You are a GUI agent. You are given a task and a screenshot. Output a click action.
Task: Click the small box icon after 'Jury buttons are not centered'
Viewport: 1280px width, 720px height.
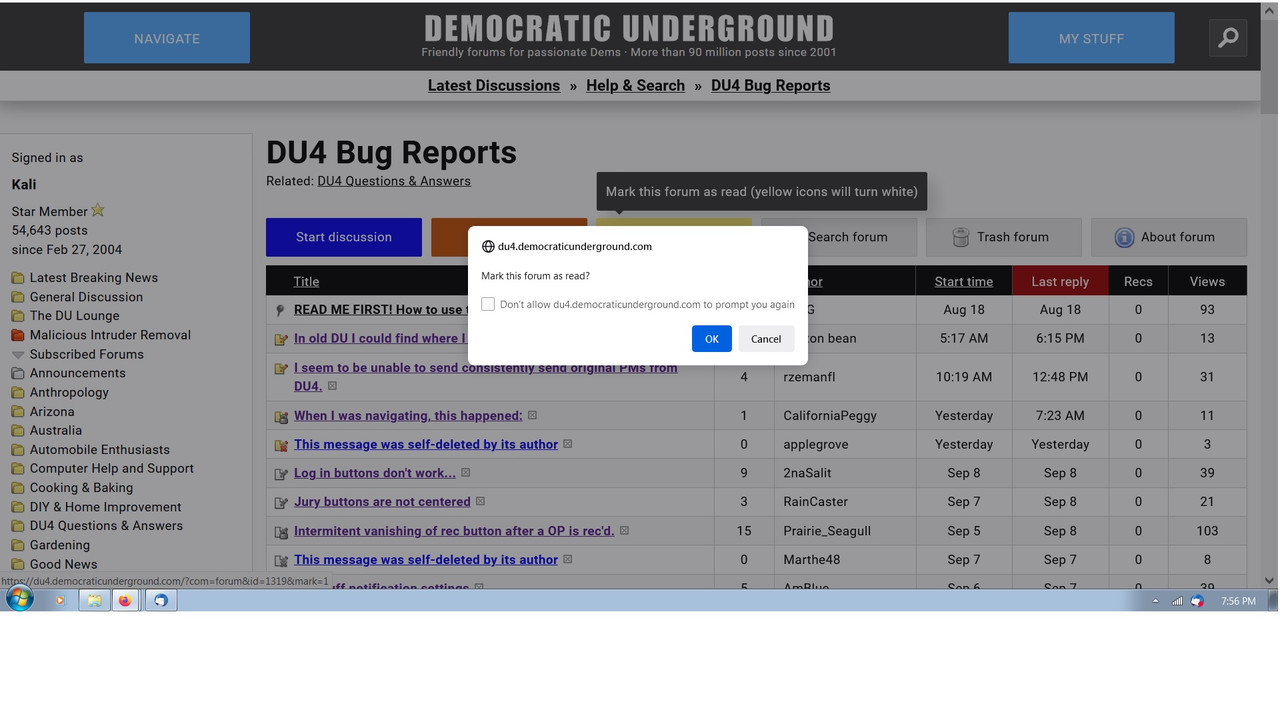click(x=480, y=502)
